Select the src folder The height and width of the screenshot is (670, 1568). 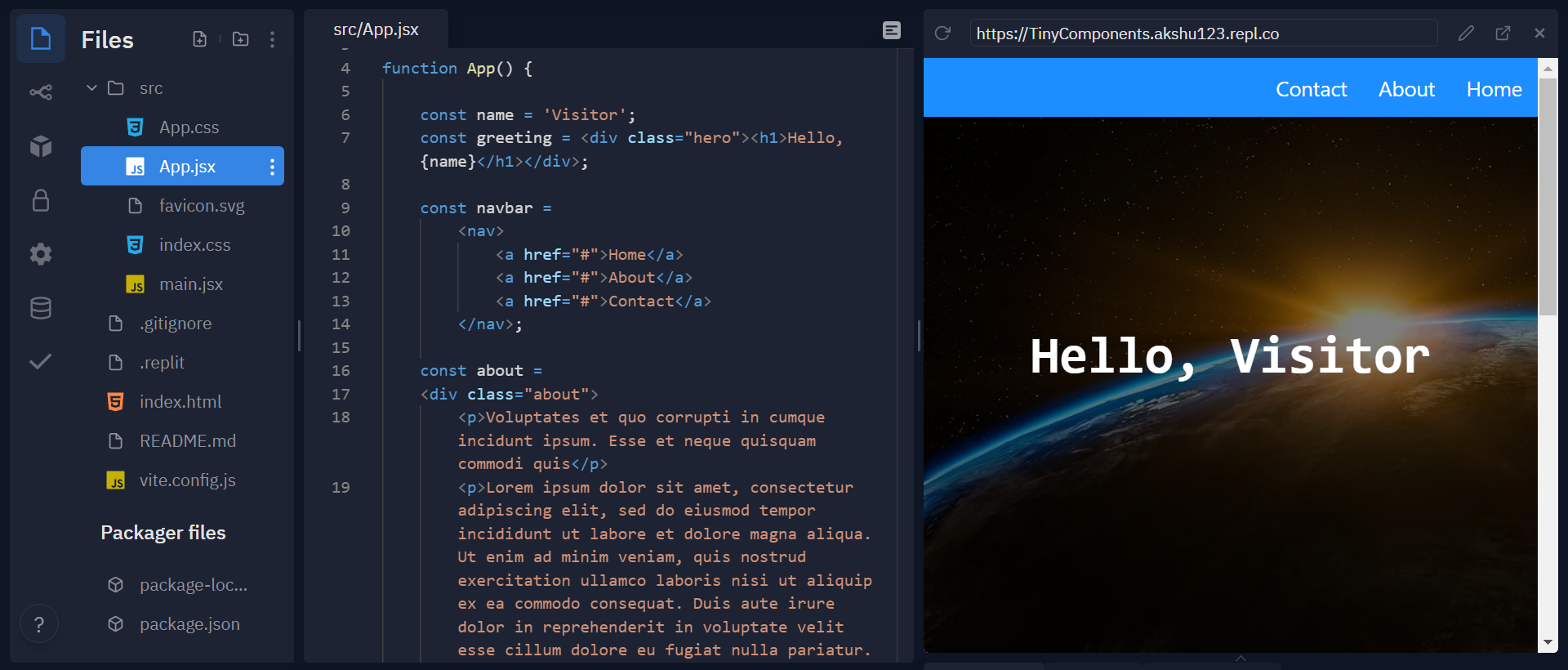click(x=150, y=88)
